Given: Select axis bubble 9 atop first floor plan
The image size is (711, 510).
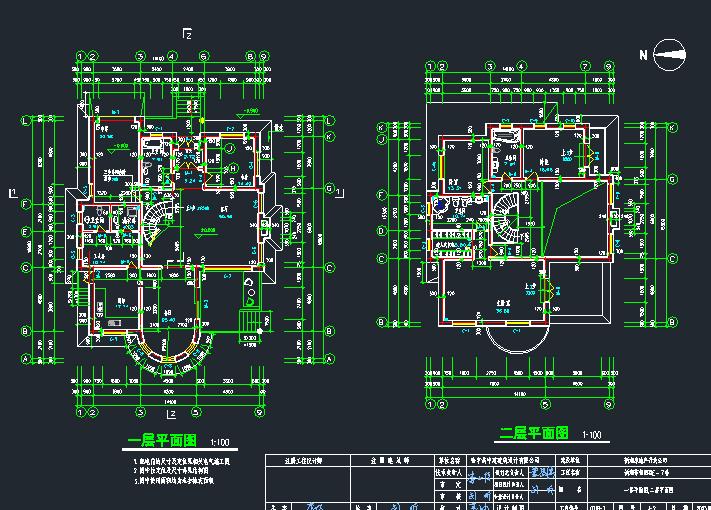Looking at the screenshot, I should point(262,56).
